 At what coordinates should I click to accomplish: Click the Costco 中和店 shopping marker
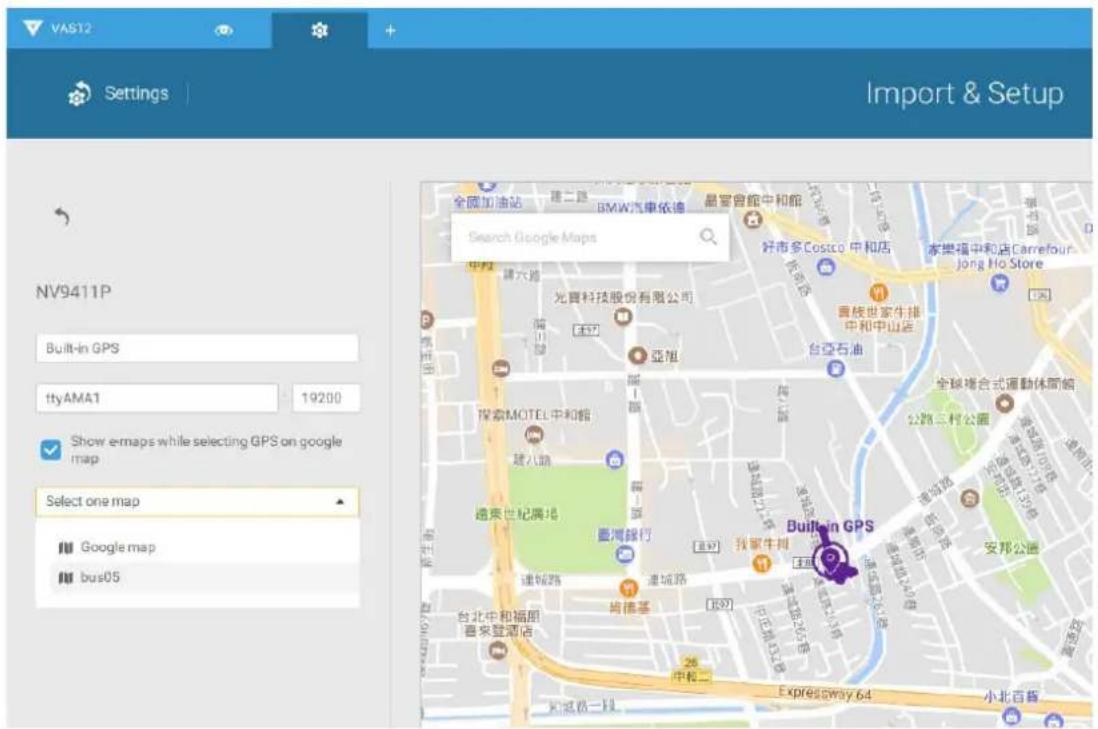pyautogui.click(x=826, y=267)
